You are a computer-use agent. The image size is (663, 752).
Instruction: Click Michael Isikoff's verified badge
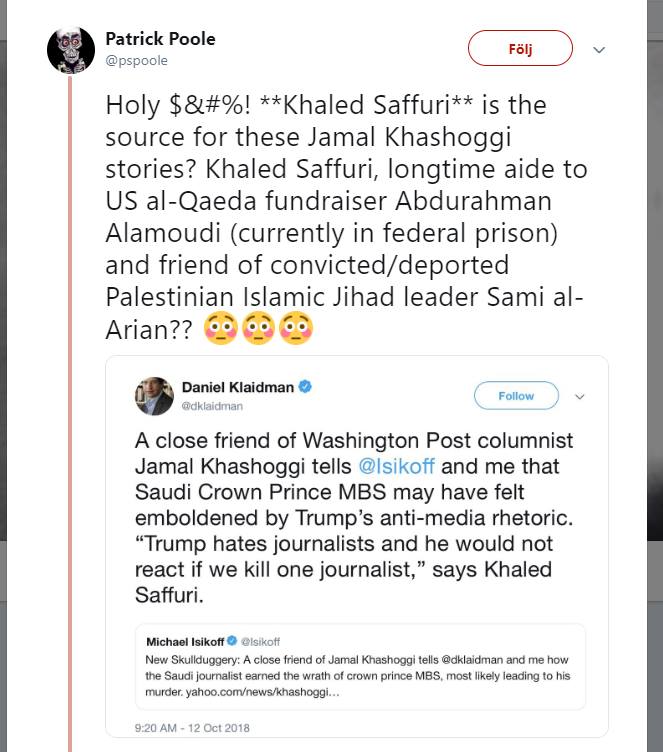pos(232,640)
